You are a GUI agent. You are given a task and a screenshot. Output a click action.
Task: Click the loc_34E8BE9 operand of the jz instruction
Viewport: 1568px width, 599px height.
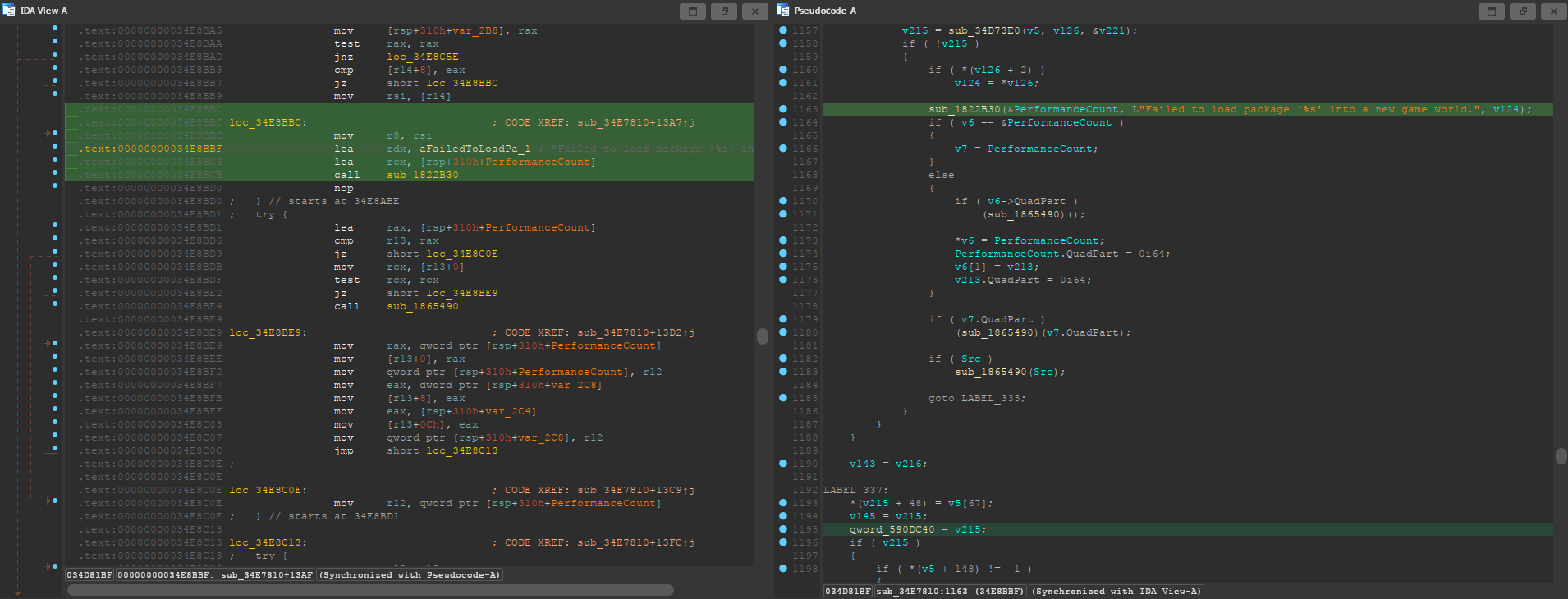coord(462,293)
